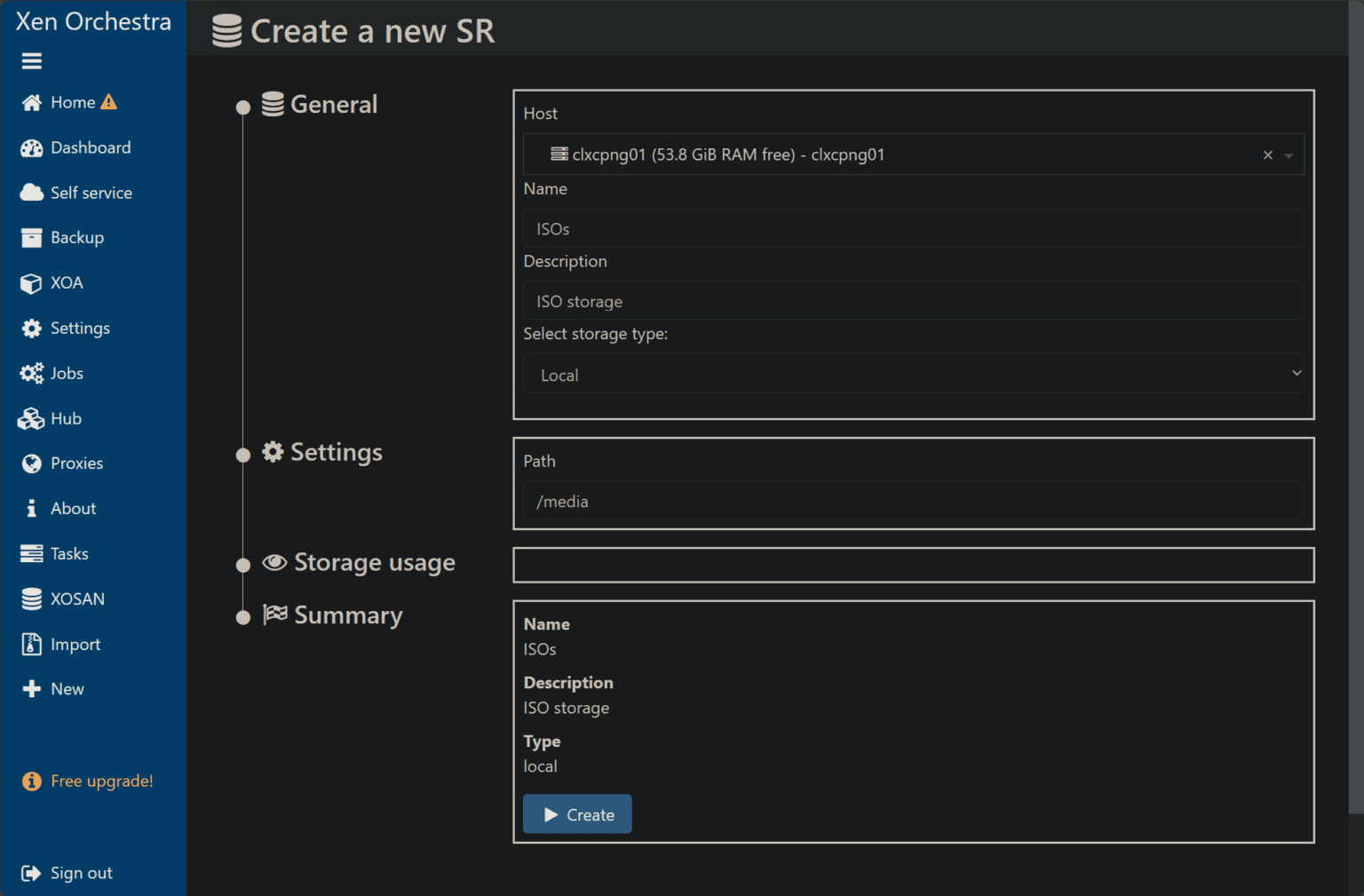Click the Create button
Image resolution: width=1364 pixels, height=896 pixels.
pyautogui.click(x=577, y=813)
